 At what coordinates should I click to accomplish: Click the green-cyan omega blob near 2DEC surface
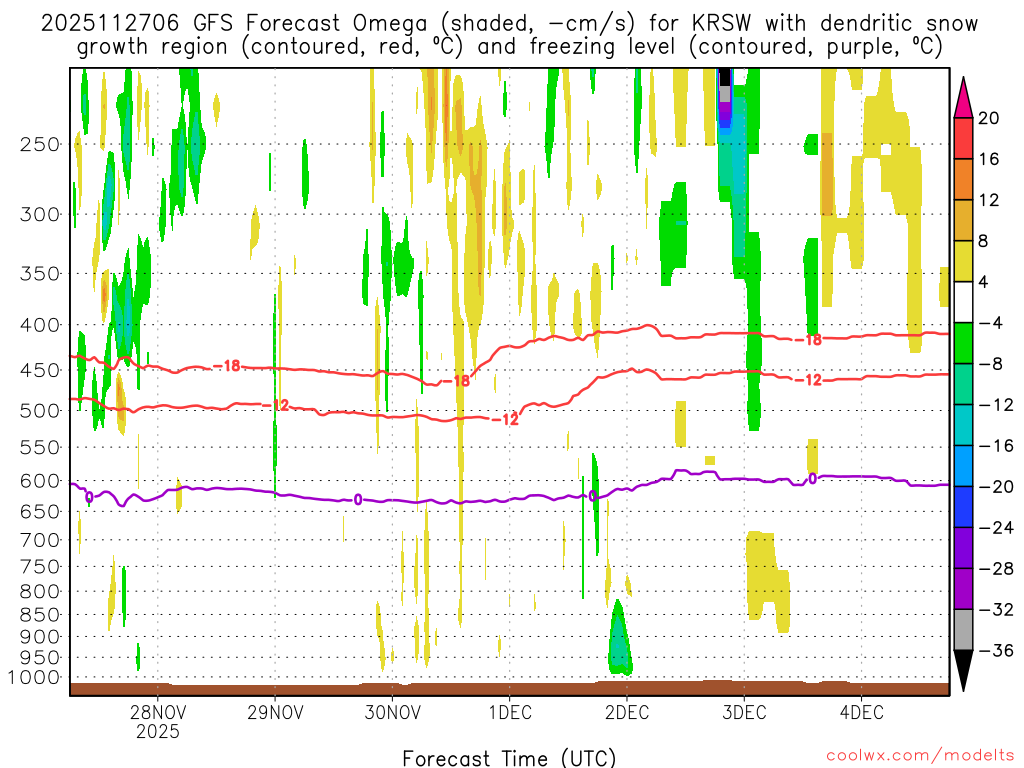coord(619,641)
